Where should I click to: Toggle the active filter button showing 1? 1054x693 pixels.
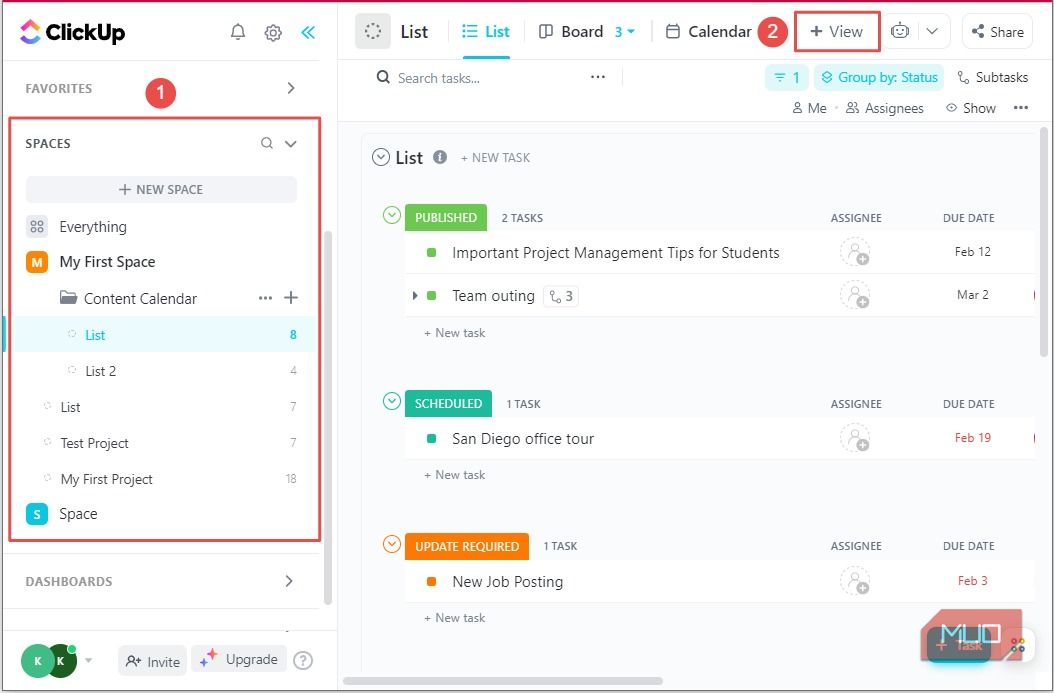[786, 77]
